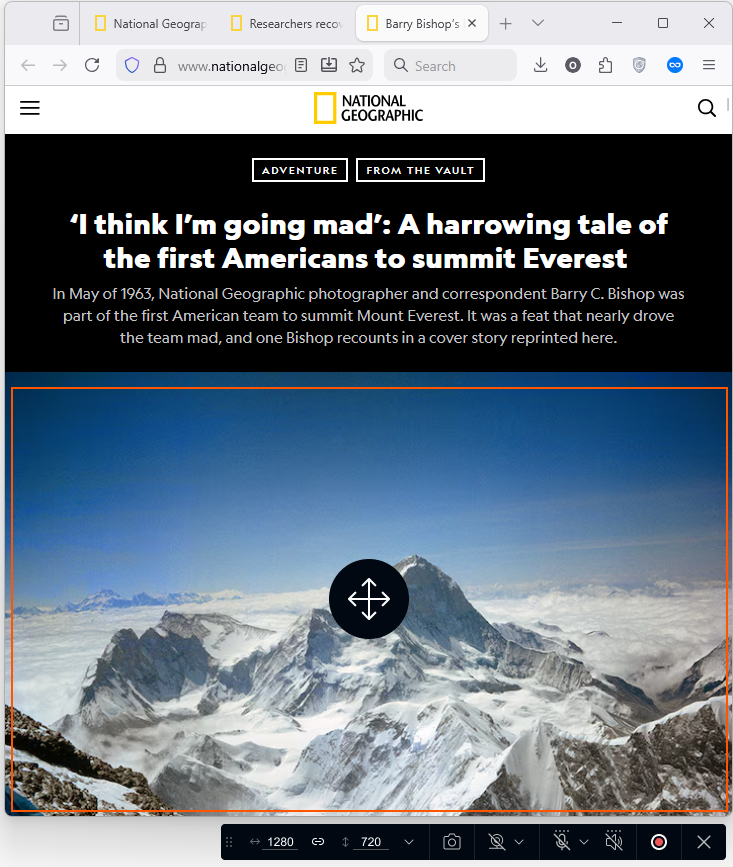Open the list all tabs chevron
The width and height of the screenshot is (733, 867).
(x=538, y=23)
